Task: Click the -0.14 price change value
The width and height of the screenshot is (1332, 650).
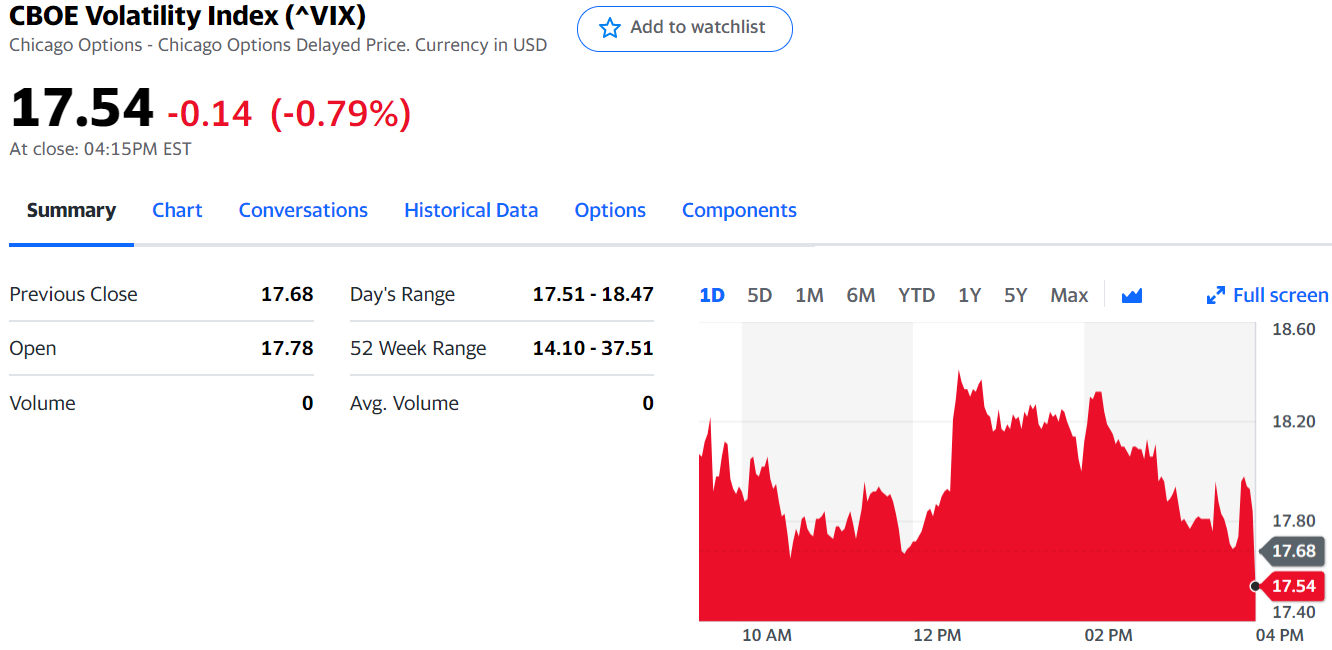Action: [209, 113]
